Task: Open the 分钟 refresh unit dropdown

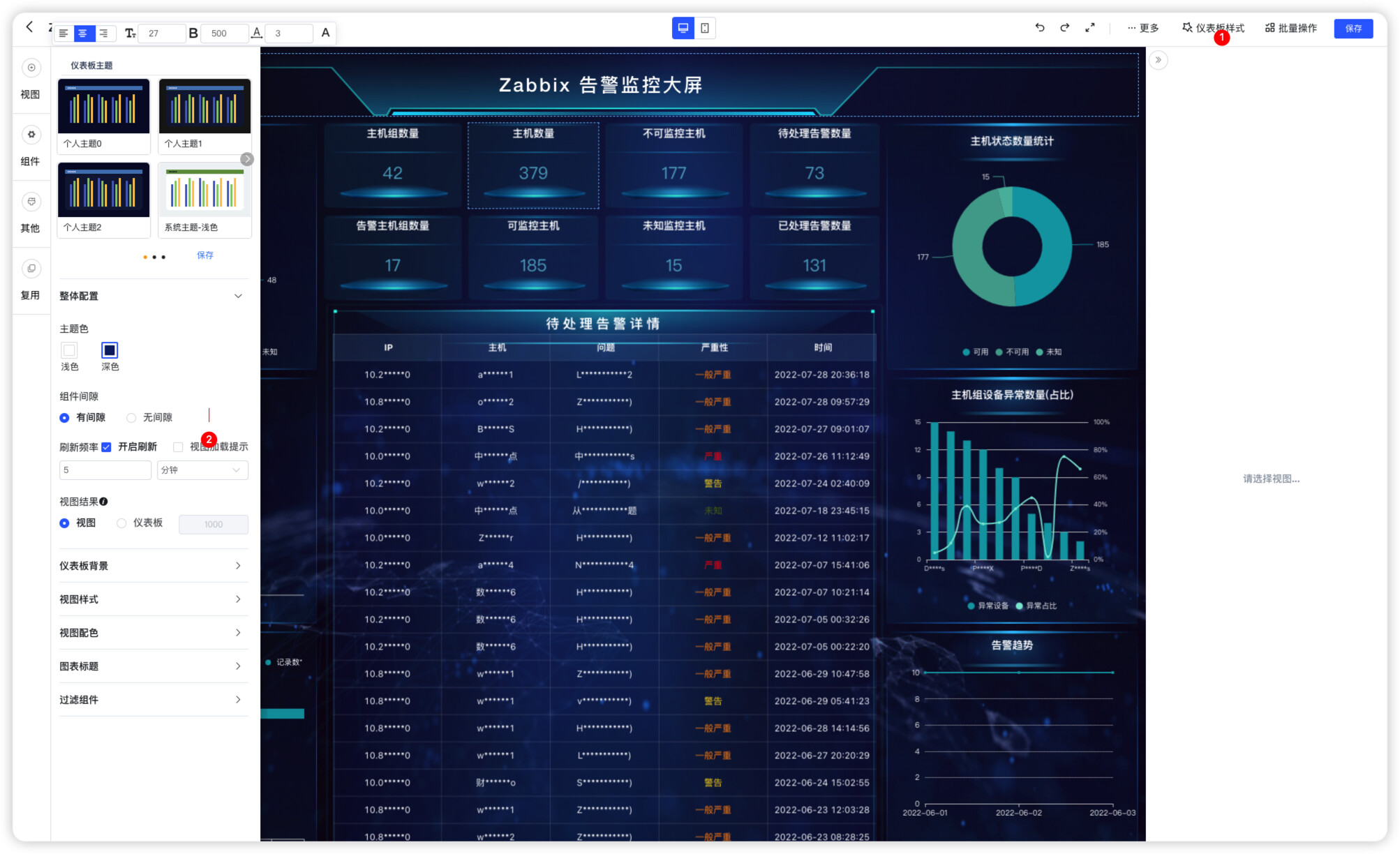Action: pyautogui.click(x=202, y=470)
